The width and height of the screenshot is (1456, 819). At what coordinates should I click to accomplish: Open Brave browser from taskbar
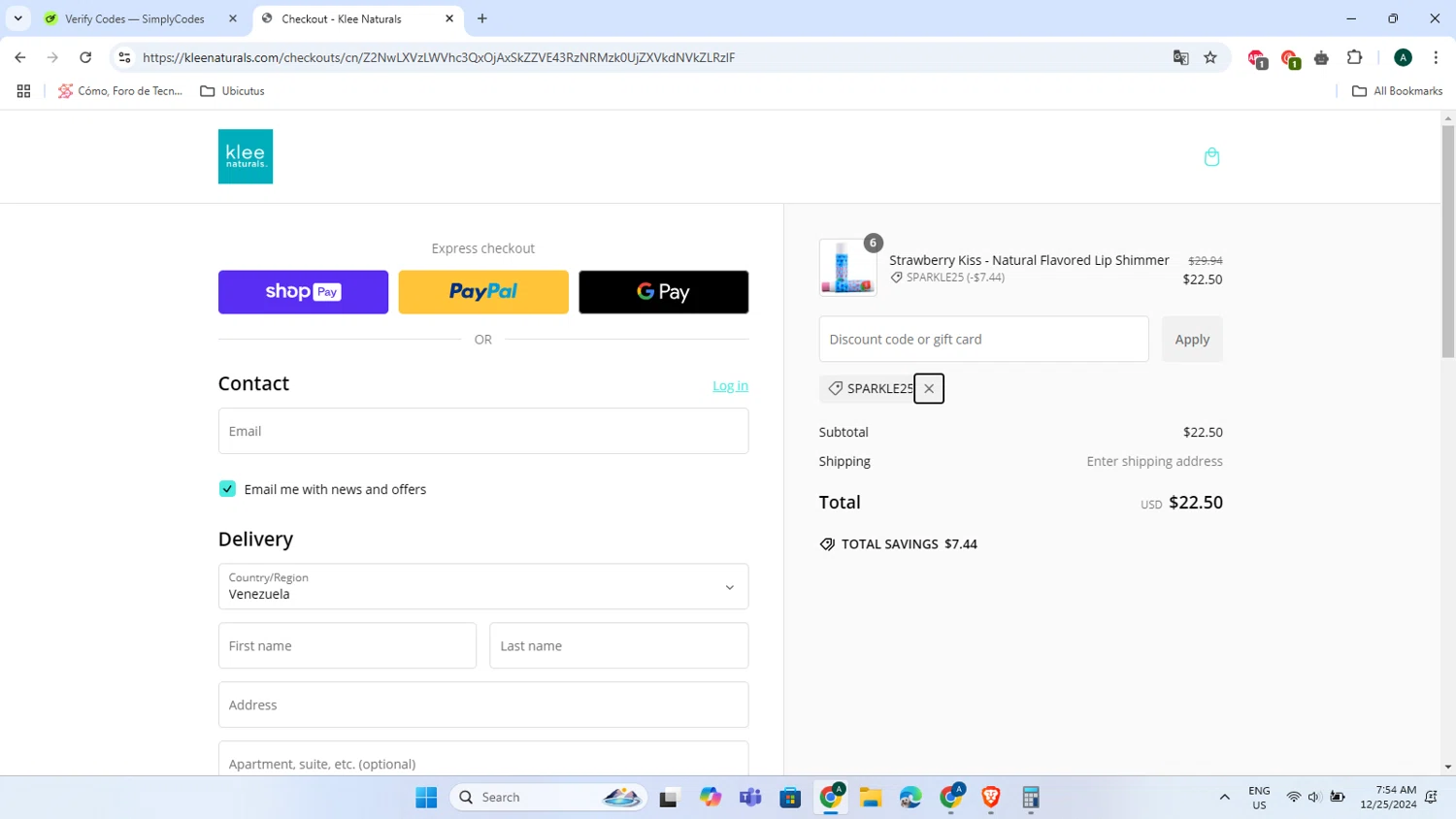tap(991, 798)
